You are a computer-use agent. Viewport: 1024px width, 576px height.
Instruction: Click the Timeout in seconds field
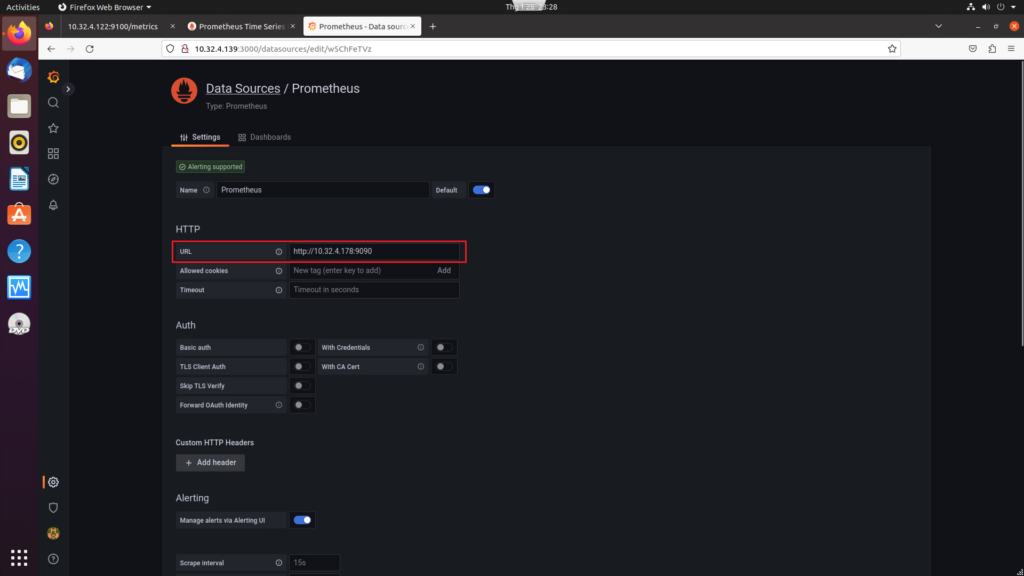(x=374, y=290)
